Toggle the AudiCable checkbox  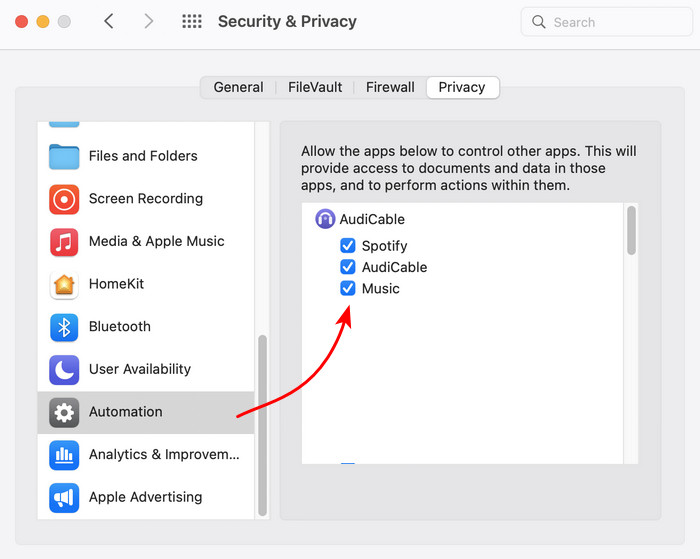pyautogui.click(x=348, y=267)
